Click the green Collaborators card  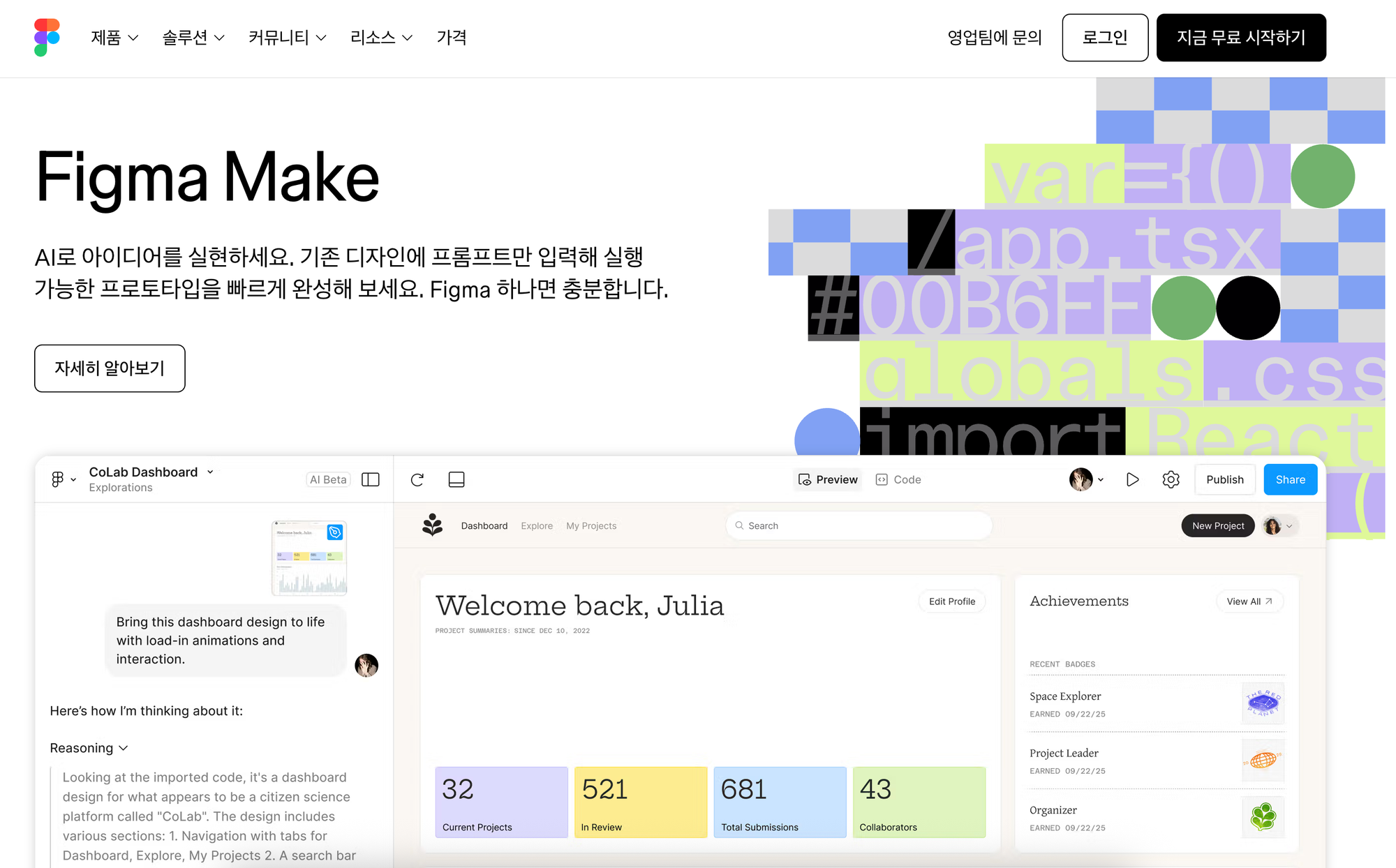(x=919, y=802)
